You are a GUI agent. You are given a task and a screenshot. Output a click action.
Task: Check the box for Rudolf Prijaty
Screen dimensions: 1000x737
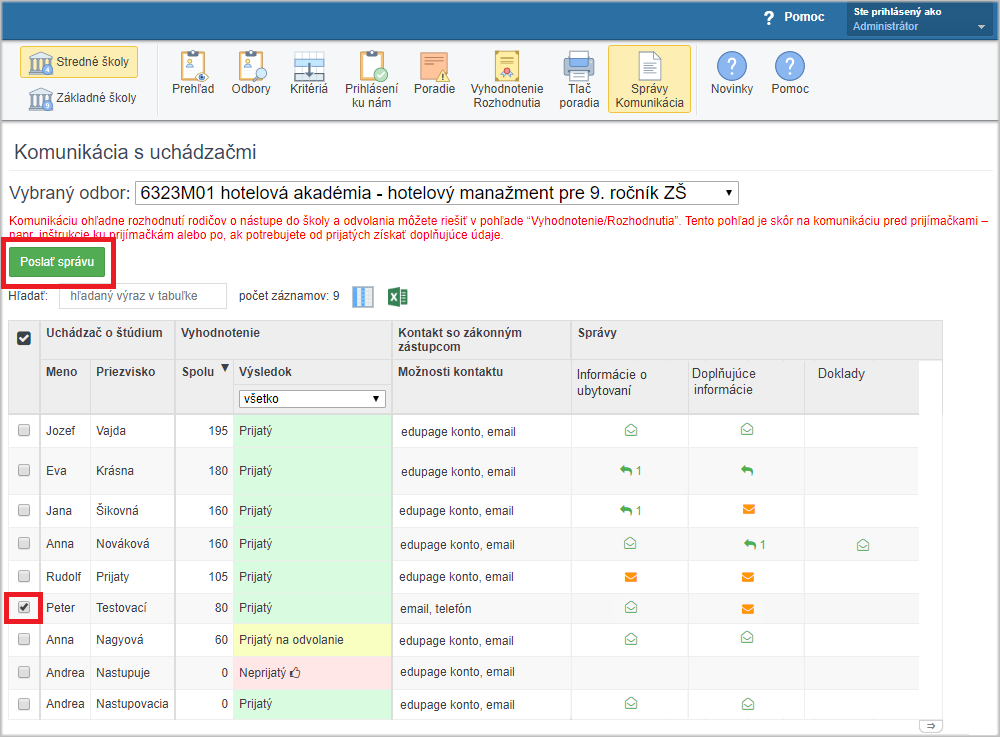point(24,576)
